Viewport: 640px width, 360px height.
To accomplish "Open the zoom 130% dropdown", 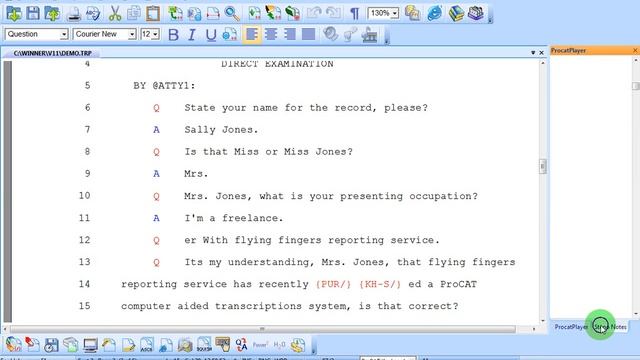I will 395,13.
